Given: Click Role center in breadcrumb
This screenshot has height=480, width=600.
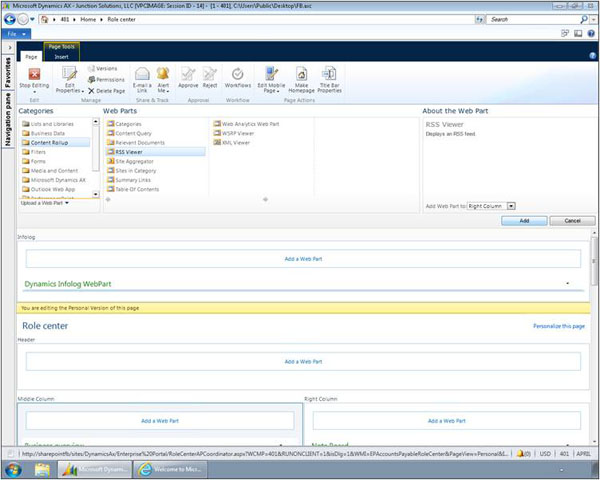Looking at the screenshot, I should coord(121,19).
